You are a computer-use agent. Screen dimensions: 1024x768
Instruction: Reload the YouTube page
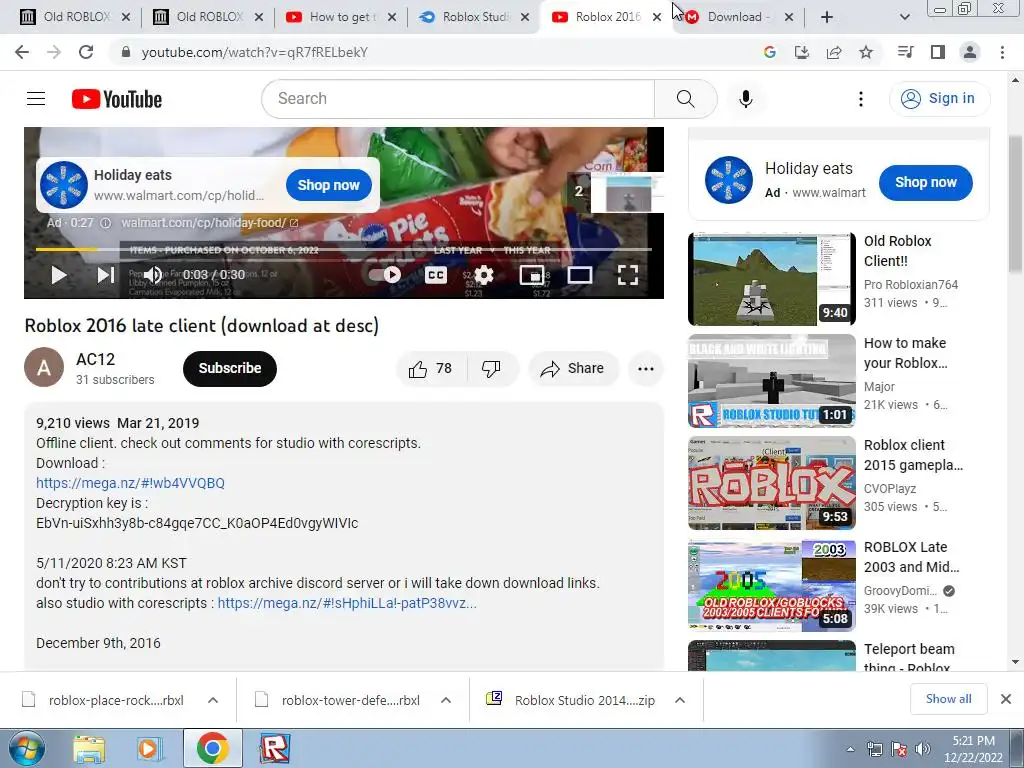tap(86, 52)
